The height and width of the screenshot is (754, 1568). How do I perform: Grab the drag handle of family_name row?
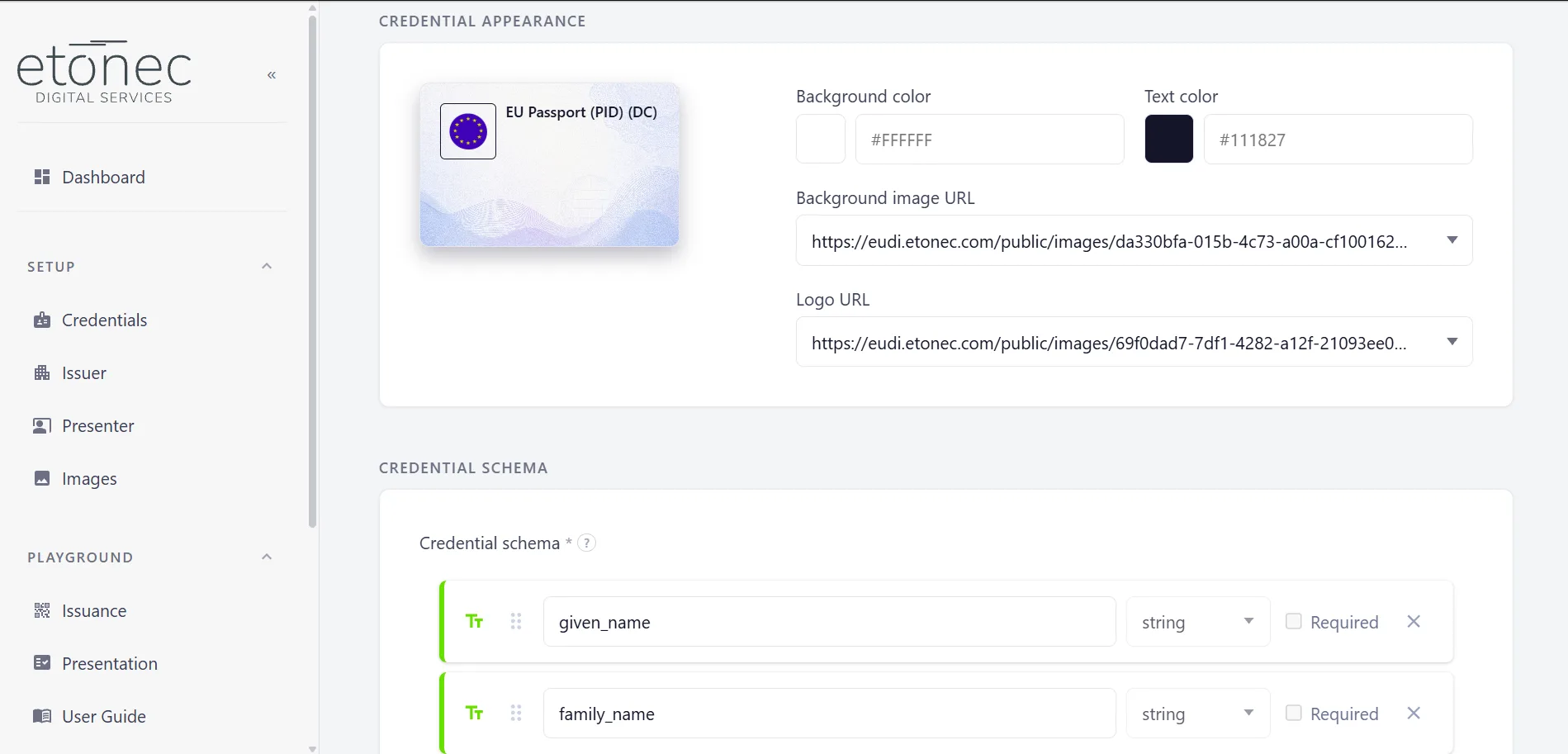tap(516, 713)
